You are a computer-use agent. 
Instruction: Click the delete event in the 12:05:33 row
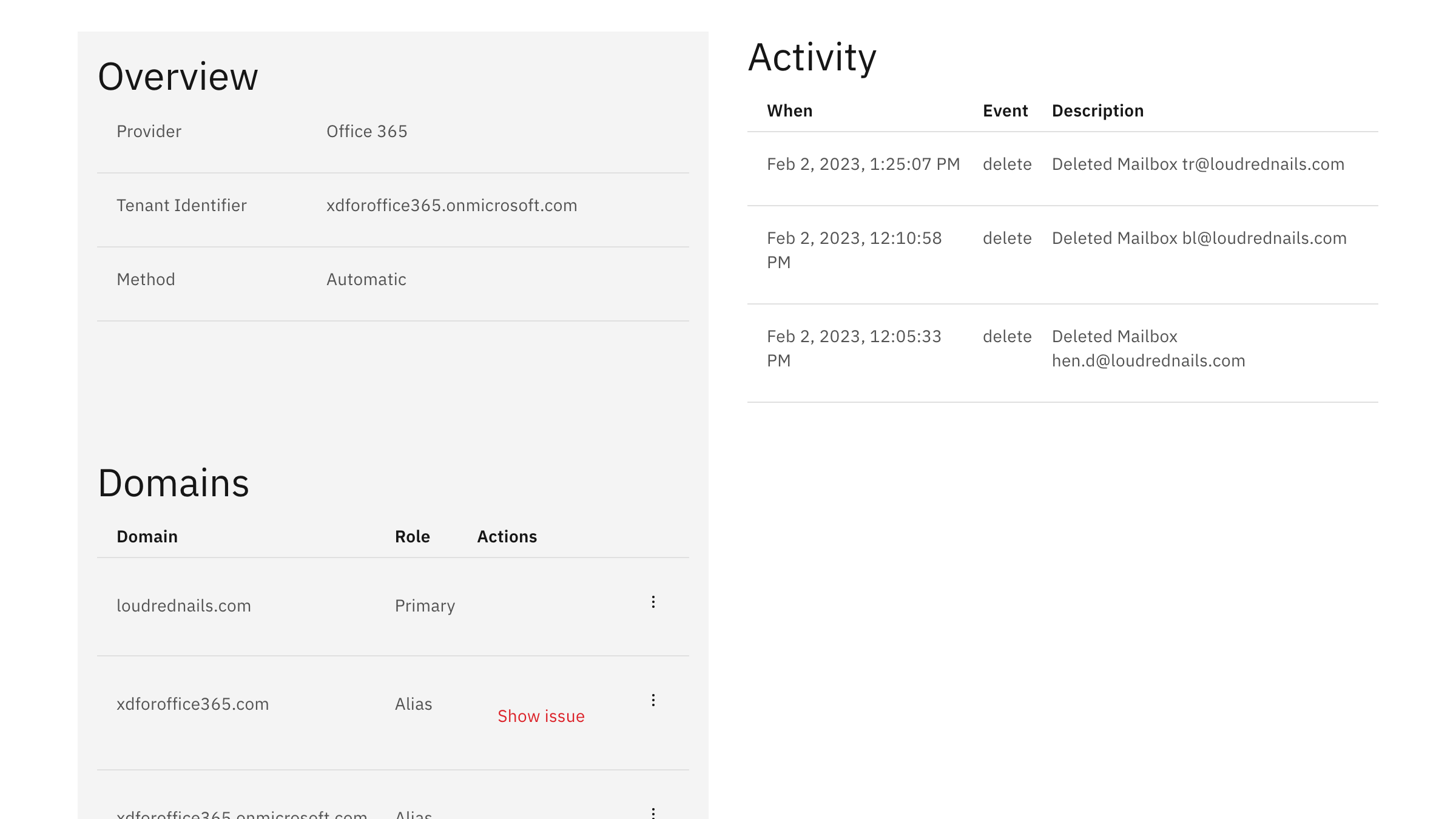(1007, 336)
